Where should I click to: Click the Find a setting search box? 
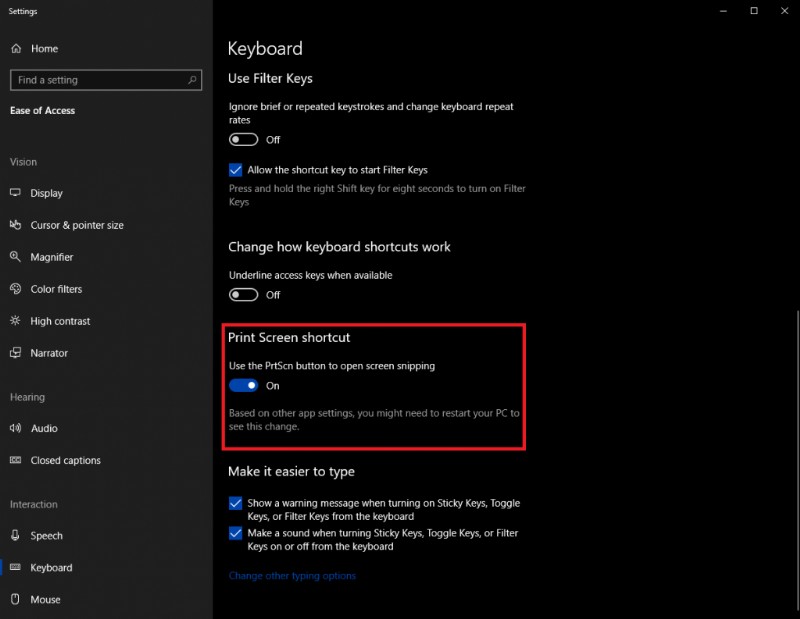[105, 79]
